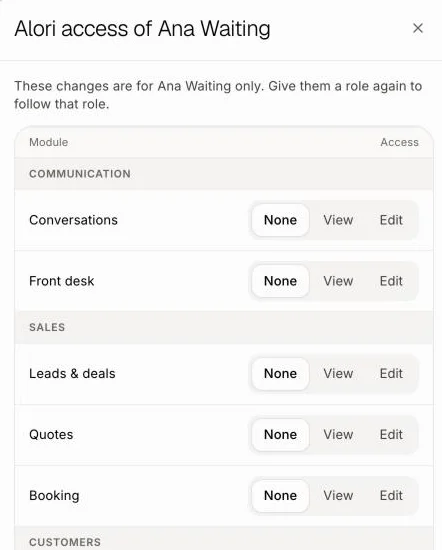Click the Booking module label
Image resolution: width=442 pixels, height=550 pixels.
(54, 496)
